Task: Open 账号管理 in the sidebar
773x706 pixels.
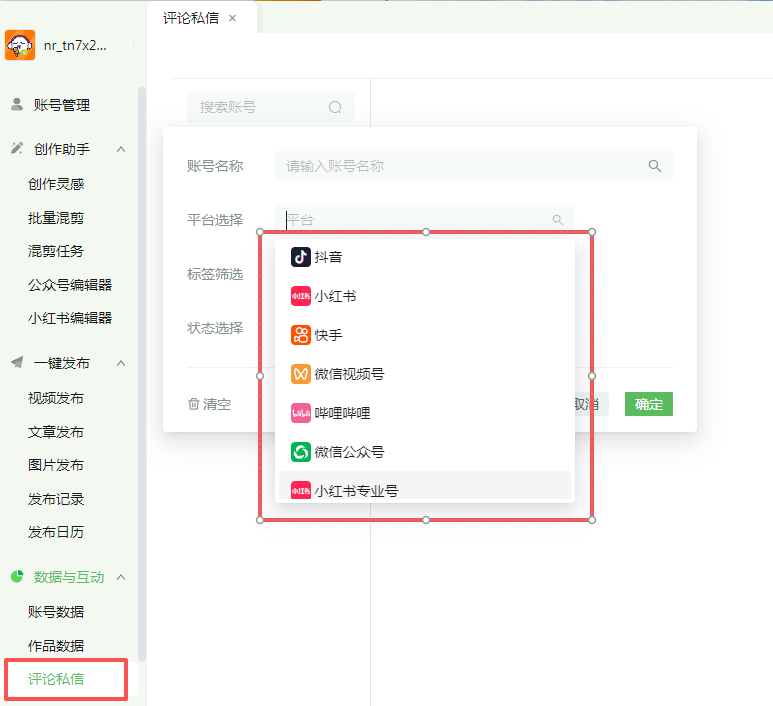Action: coord(62,105)
